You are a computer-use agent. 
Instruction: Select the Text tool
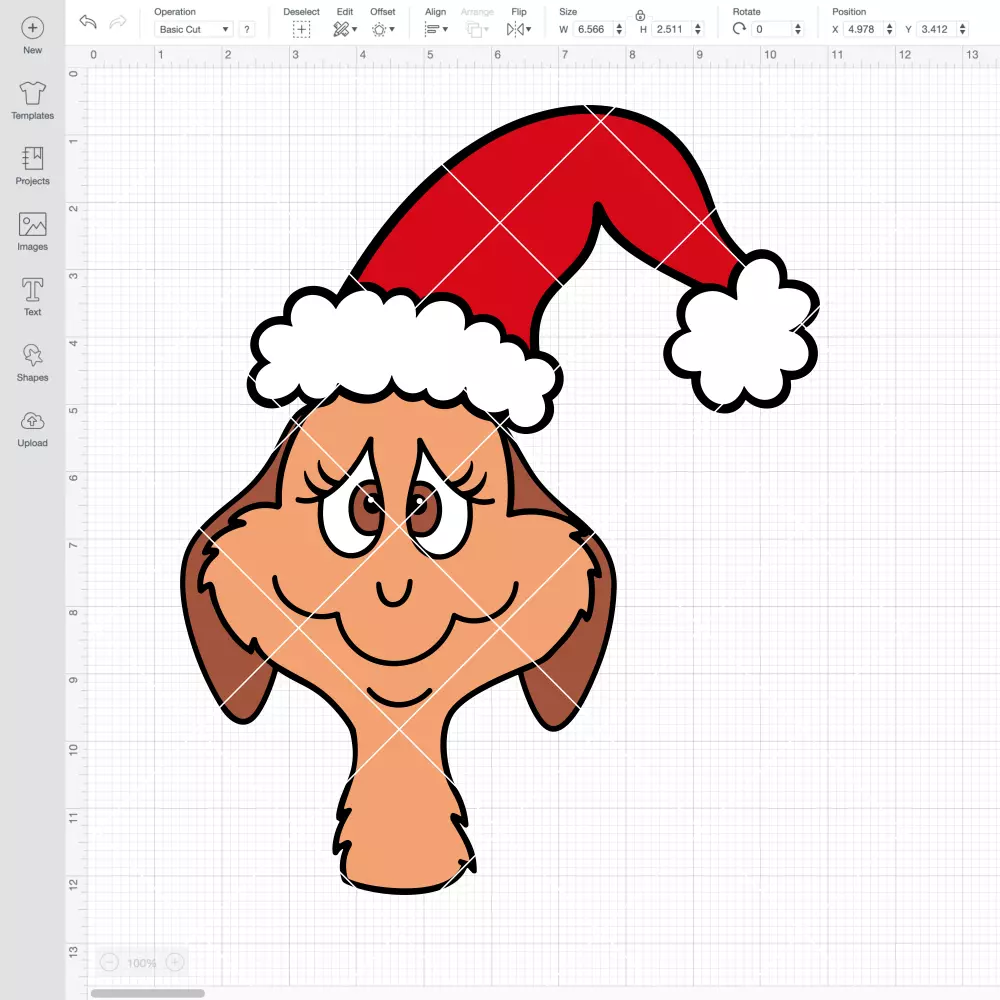coord(33,297)
